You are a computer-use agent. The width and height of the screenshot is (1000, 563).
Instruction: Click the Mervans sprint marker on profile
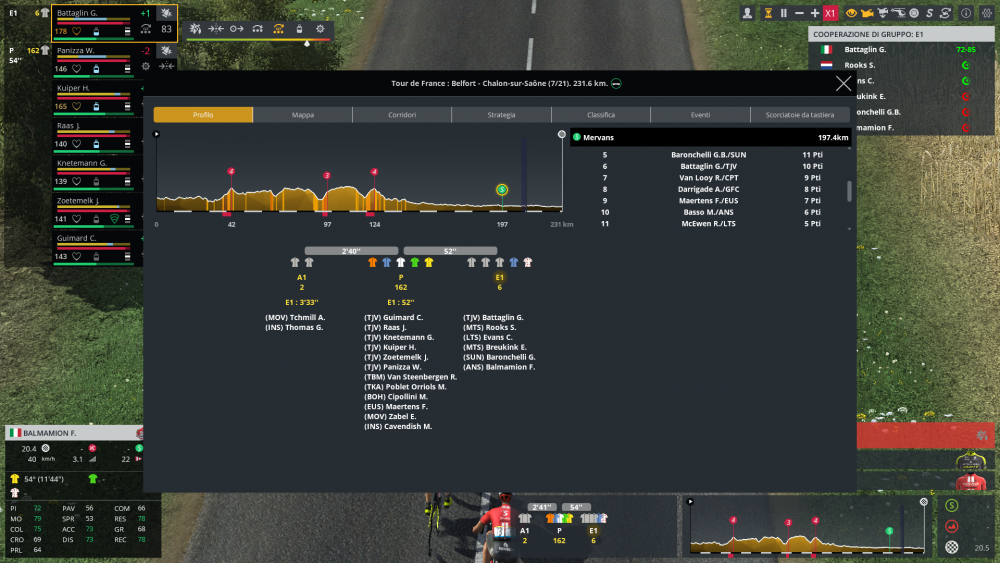[502, 189]
